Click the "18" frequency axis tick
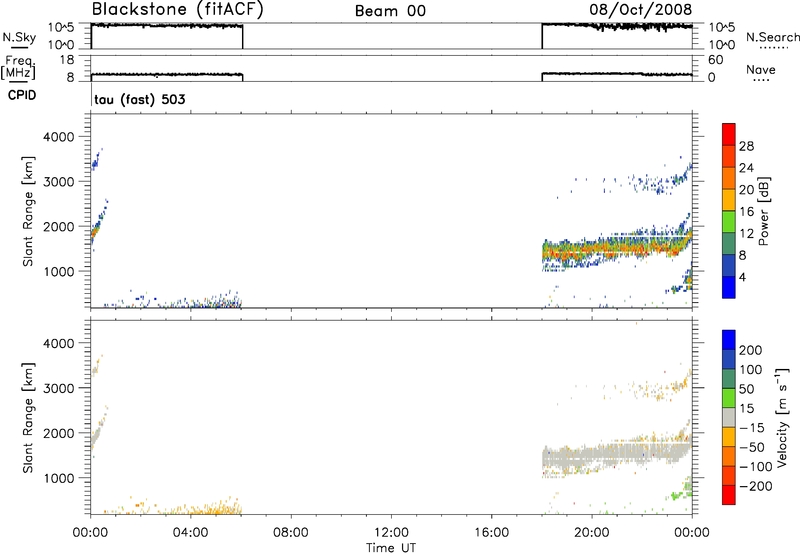The height and width of the screenshot is (554, 800). coord(67,60)
